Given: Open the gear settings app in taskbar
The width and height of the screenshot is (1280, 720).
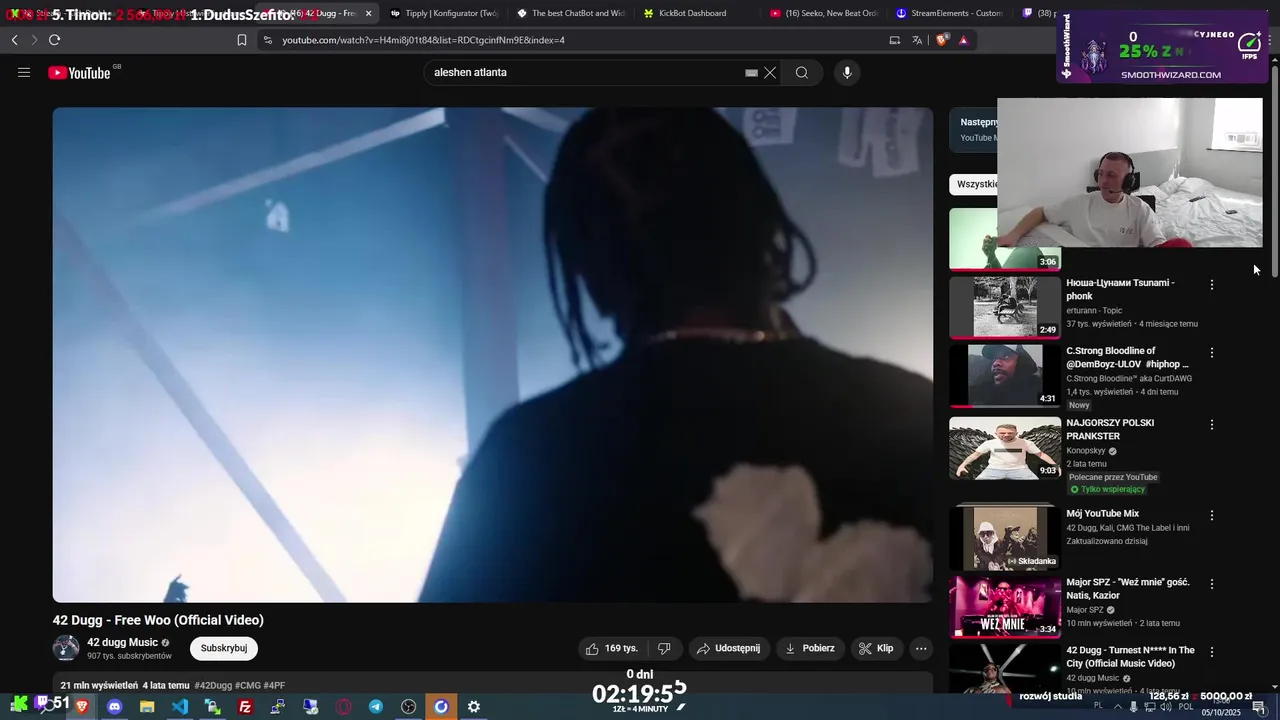Looking at the screenshot, I should (474, 707).
